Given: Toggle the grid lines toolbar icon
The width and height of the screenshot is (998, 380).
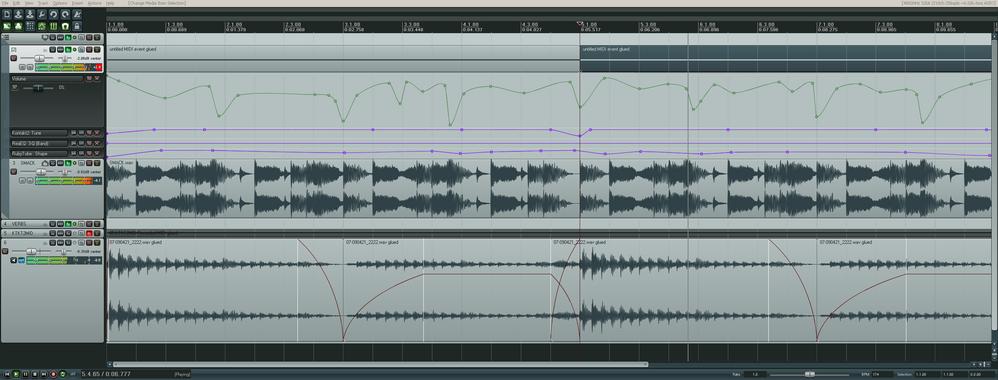Looking at the screenshot, I should pyautogui.click(x=53, y=26).
